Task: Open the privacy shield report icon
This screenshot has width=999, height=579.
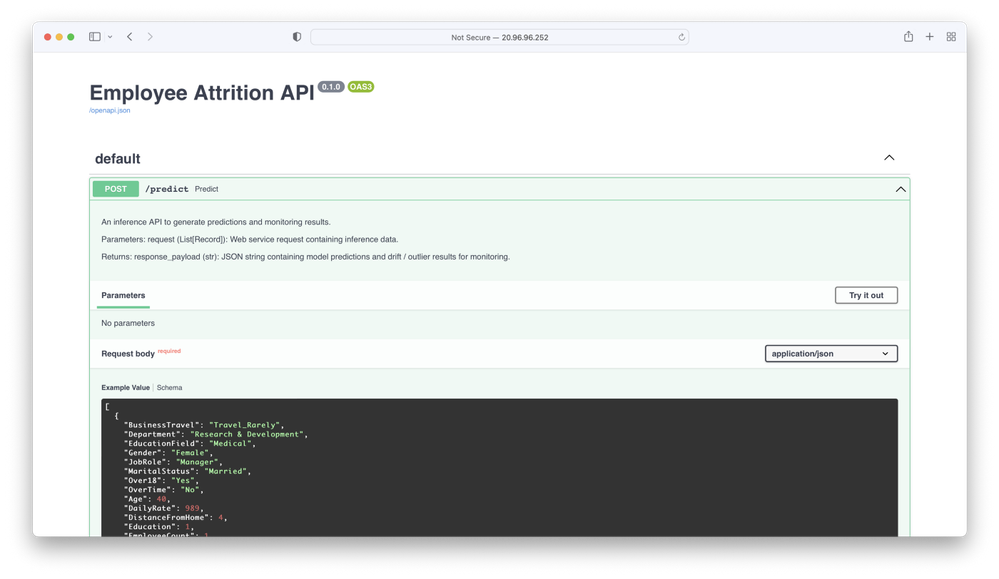Action: click(297, 37)
